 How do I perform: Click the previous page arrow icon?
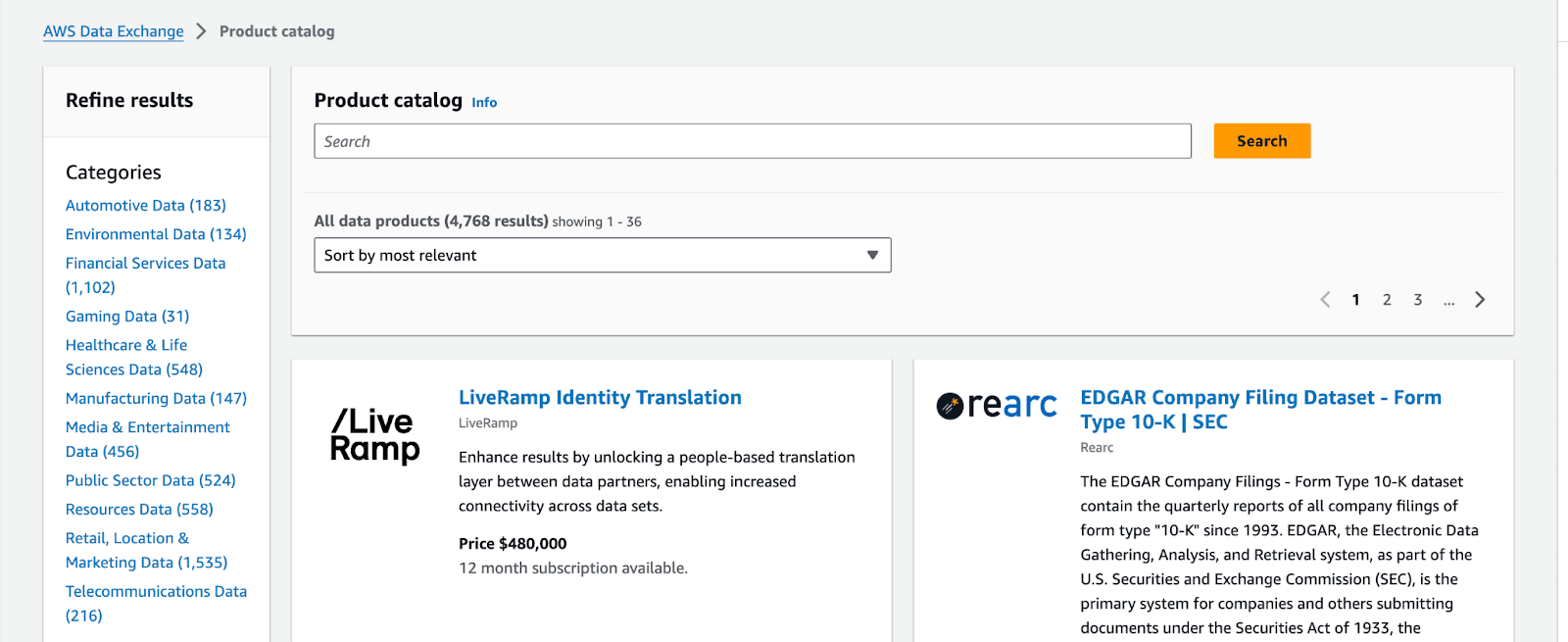[x=1325, y=300]
